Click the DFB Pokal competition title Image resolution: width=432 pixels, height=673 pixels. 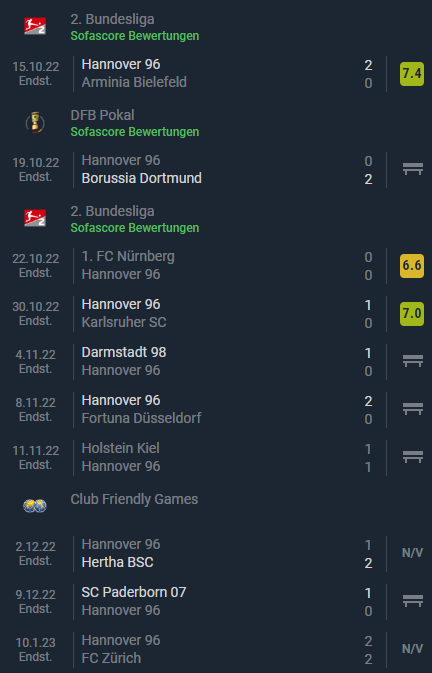coord(103,115)
